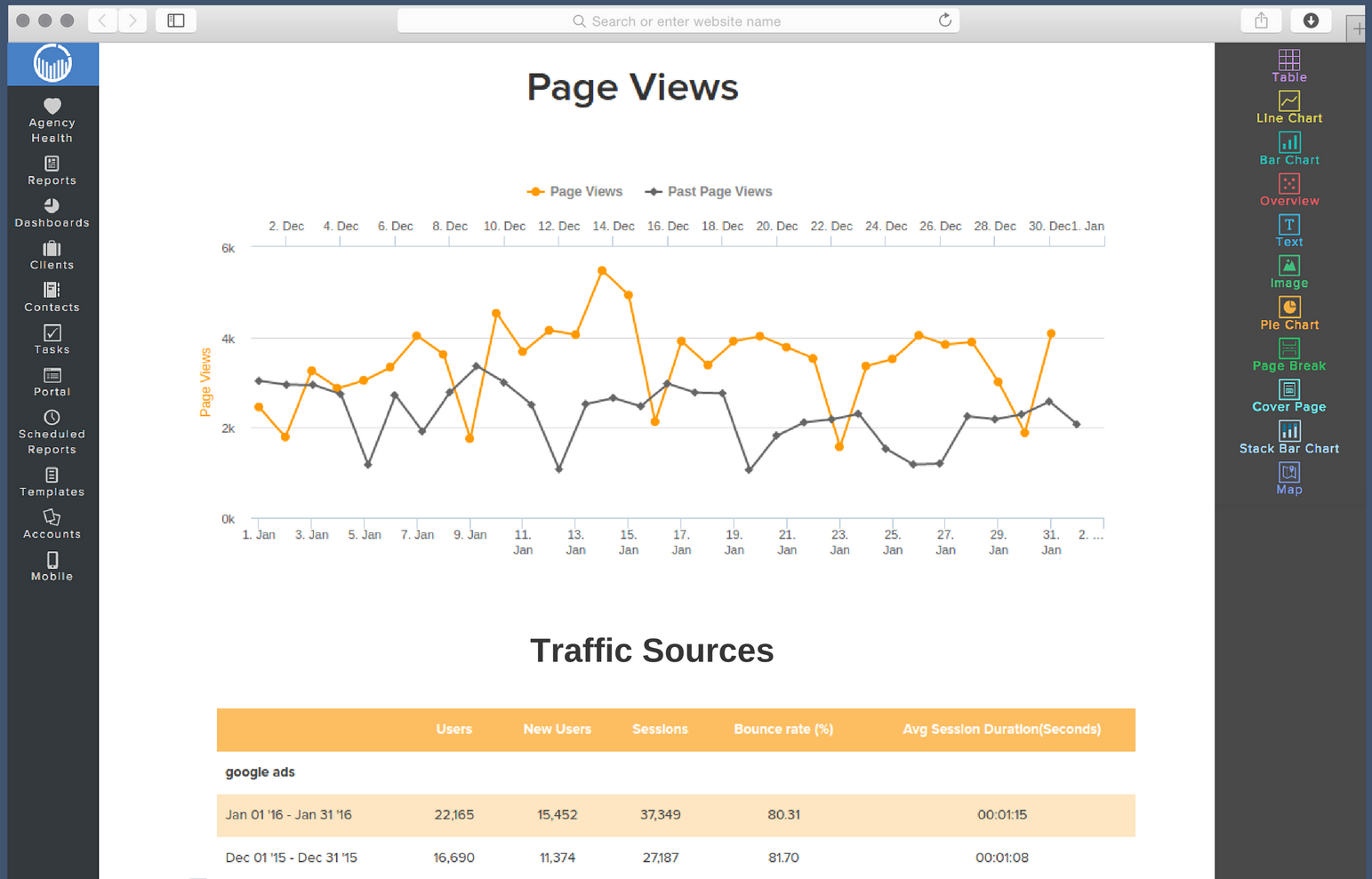Toggle the Safari sidebar
Viewport: 1372px width, 879px height.
point(175,20)
